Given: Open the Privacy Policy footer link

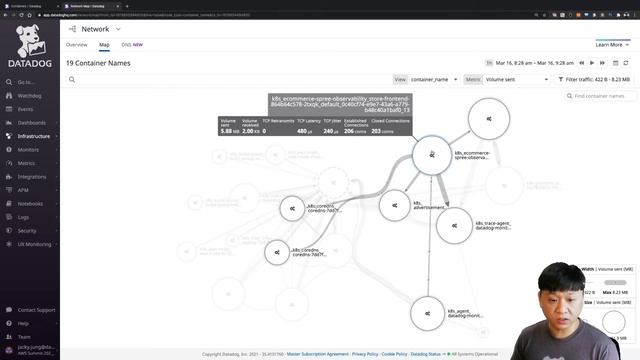Looking at the screenshot, I should click(365, 354).
